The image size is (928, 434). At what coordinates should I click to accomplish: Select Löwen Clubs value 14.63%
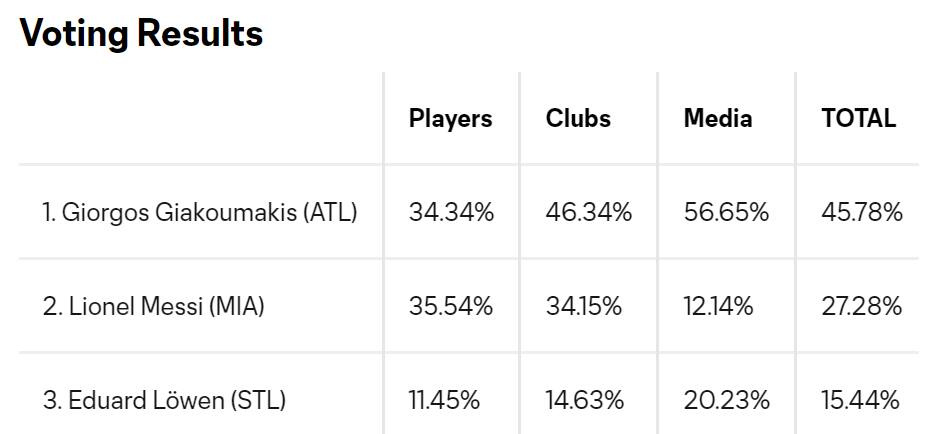pos(585,400)
